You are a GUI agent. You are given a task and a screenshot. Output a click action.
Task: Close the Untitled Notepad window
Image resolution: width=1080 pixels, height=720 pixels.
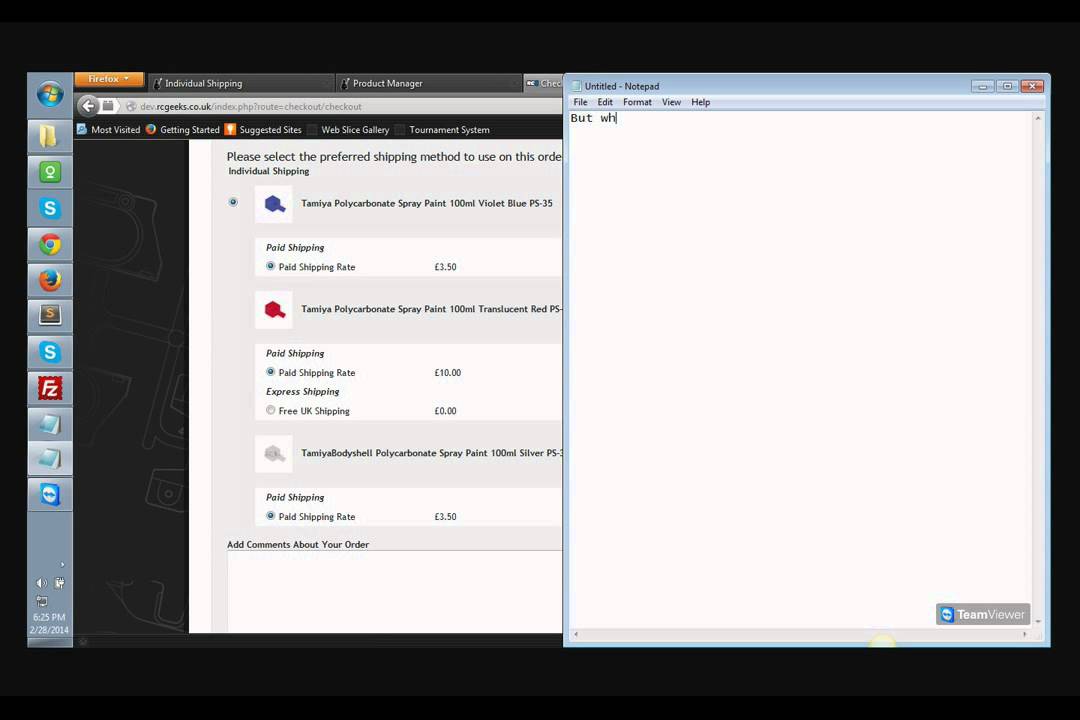pos(1032,86)
